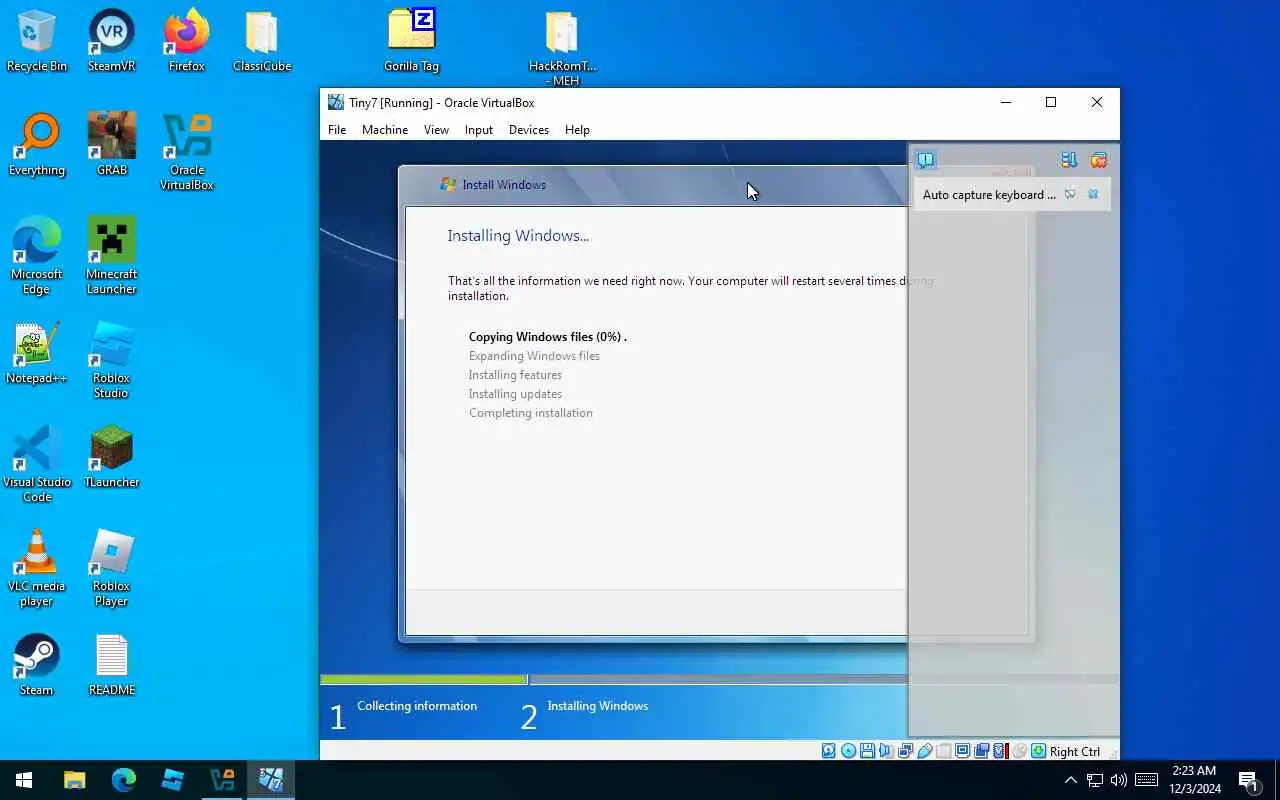Click the taskbar volume icon
The image size is (1280, 800).
point(1119,780)
